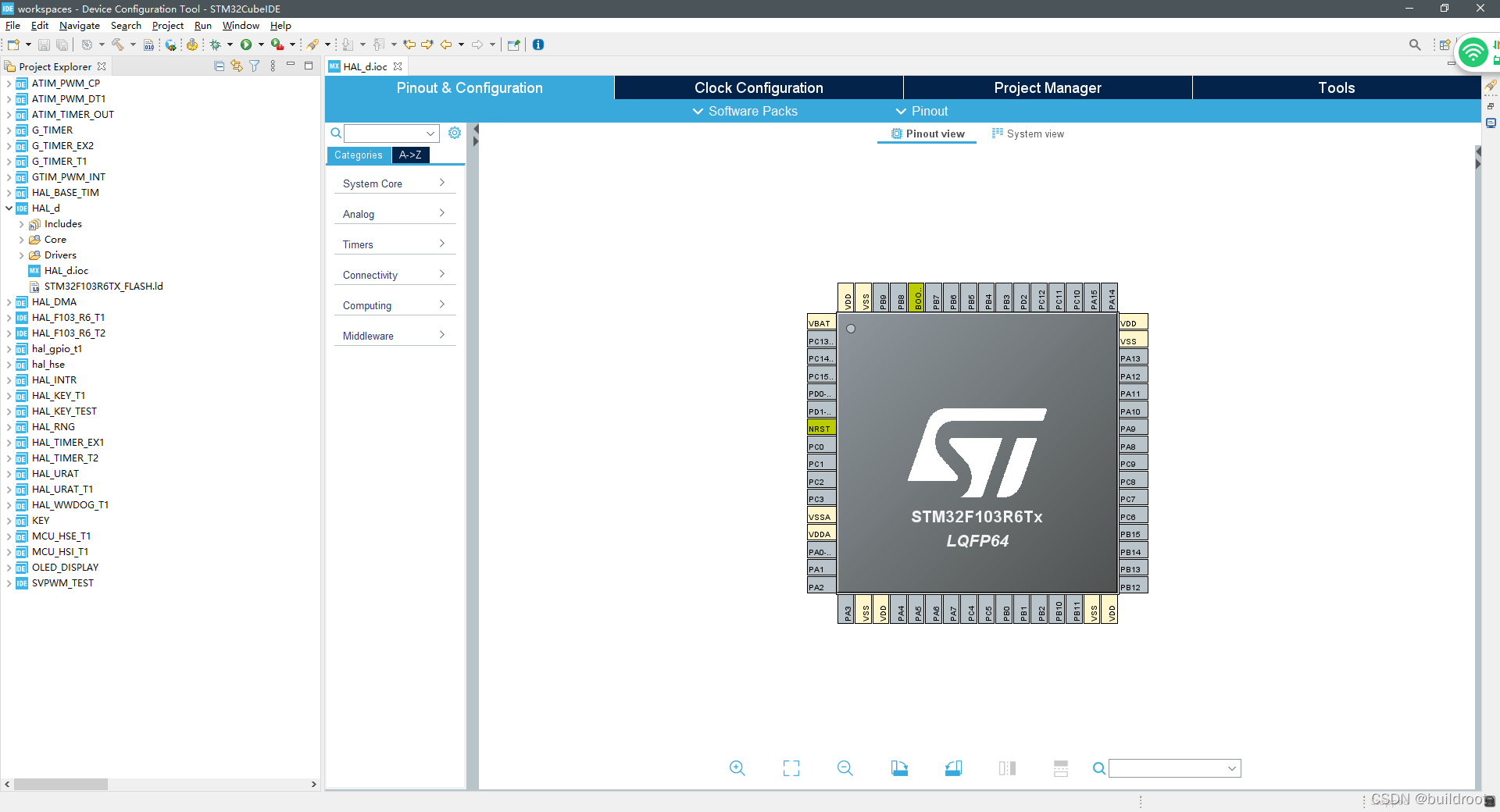Expand Analog category
Screen dimensions: 1500x812
[x=395, y=214]
